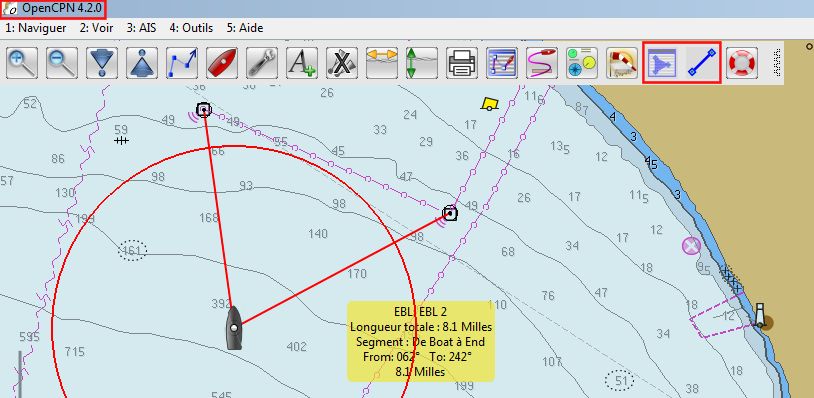Image resolution: width=814 pixels, height=398 pixels.
Task: Show currents with horizontal arrows icon
Action: click(x=382, y=63)
